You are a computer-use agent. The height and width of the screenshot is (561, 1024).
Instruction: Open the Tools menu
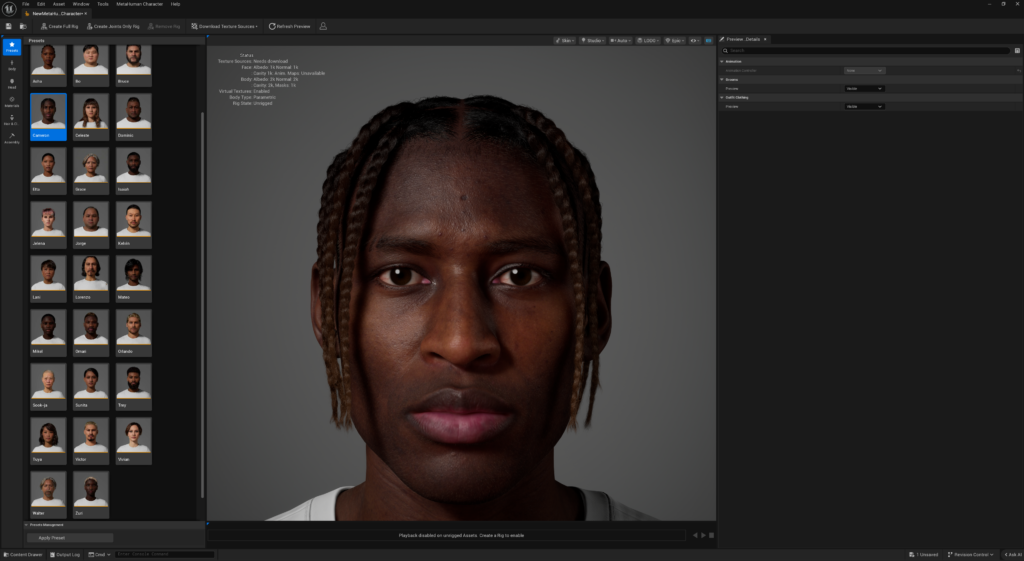tap(103, 4)
